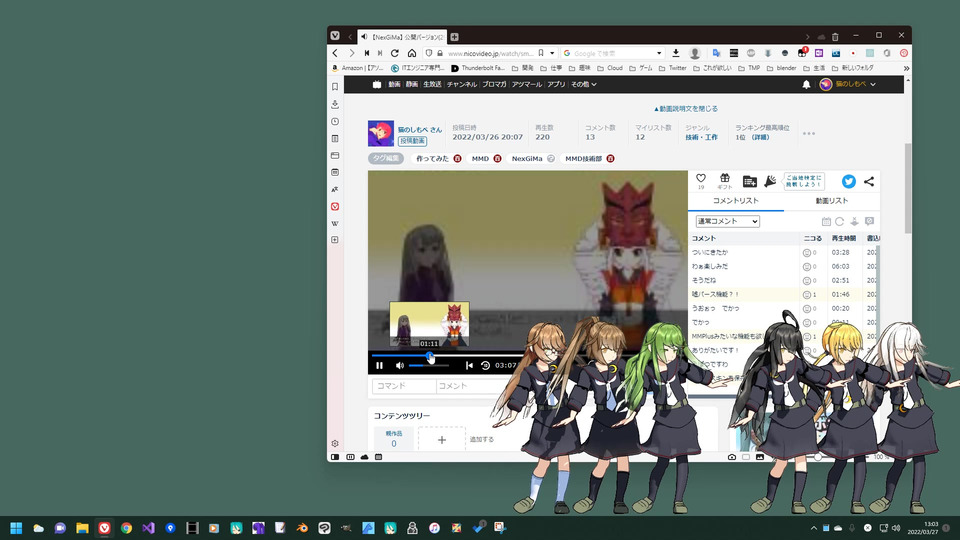Screen dimensions: 960x540
Task: Show hidden system tray icons
Action: click(814, 528)
